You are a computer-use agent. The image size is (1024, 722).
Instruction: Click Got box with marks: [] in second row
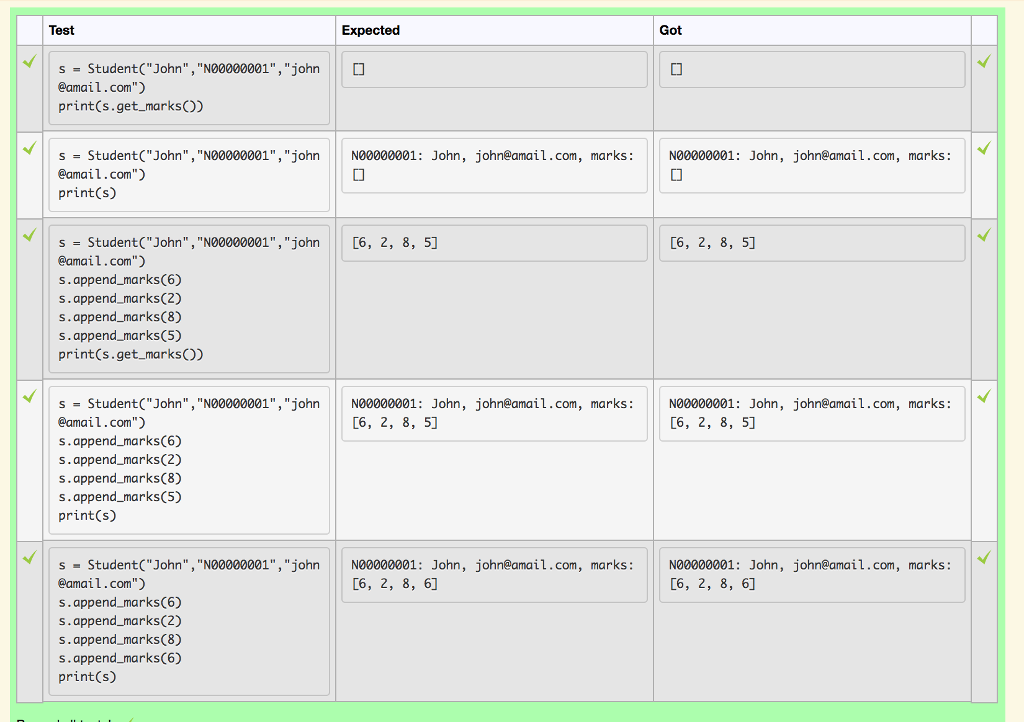[x=812, y=165]
